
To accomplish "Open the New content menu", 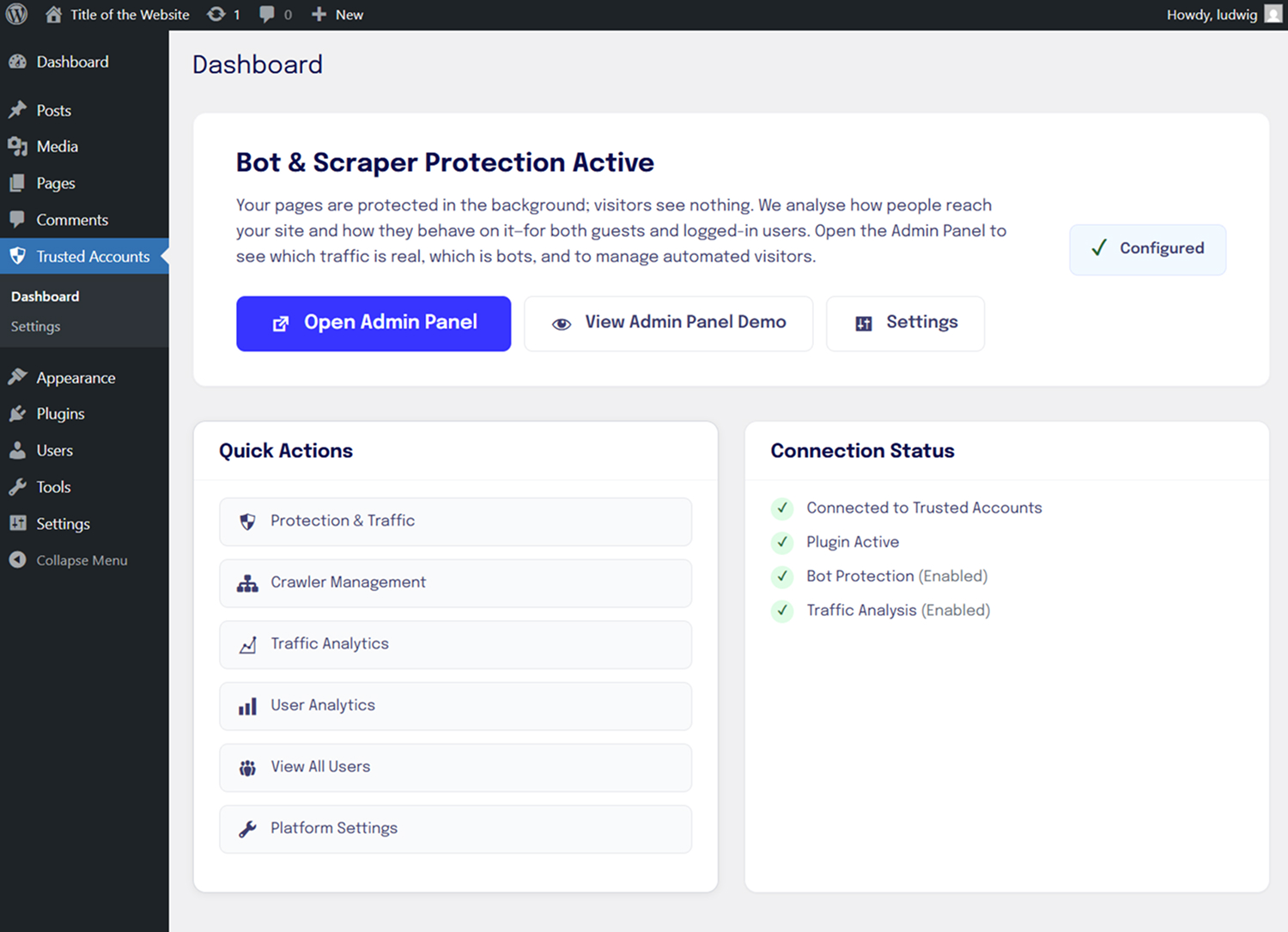I will (337, 15).
